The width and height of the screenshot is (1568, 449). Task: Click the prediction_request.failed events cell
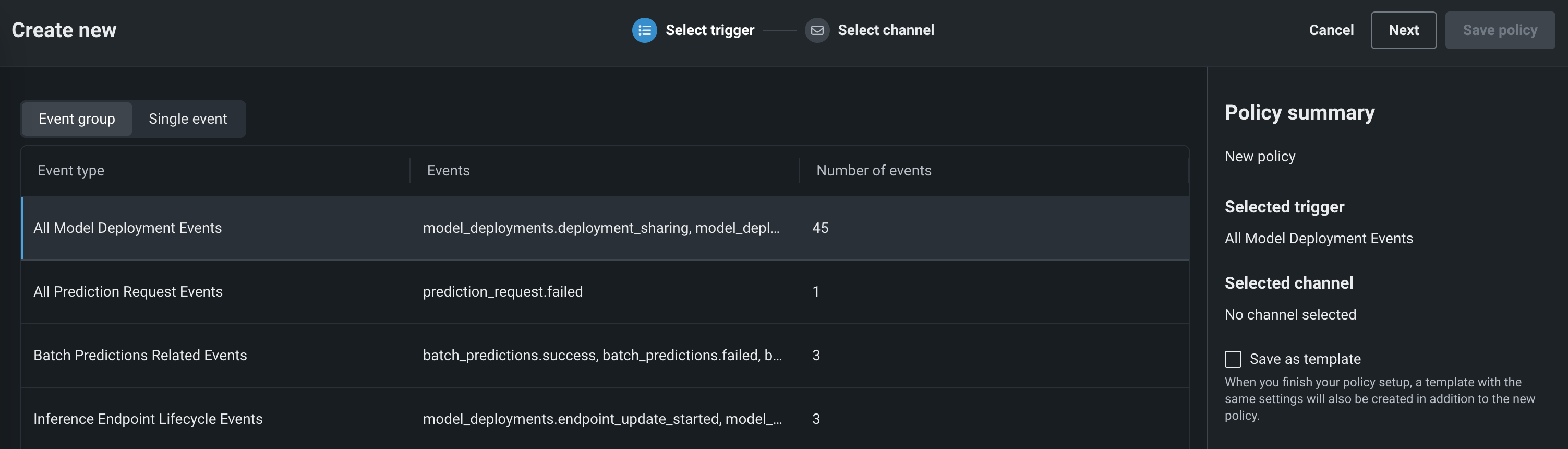[502, 292]
